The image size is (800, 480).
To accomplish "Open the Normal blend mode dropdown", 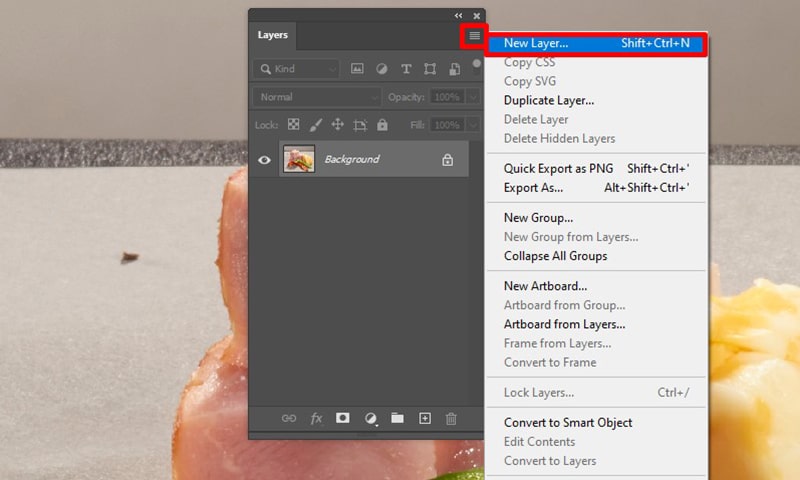I will 317,97.
